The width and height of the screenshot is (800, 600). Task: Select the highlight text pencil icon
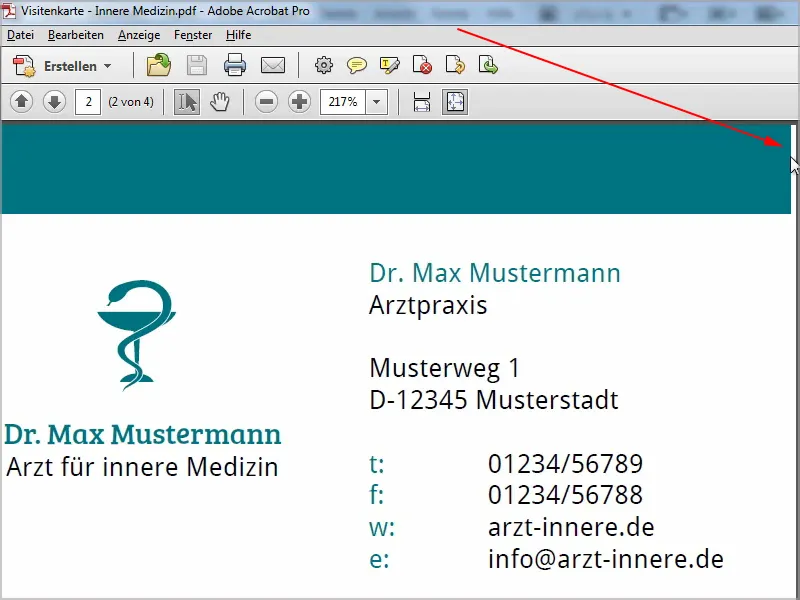(389, 65)
